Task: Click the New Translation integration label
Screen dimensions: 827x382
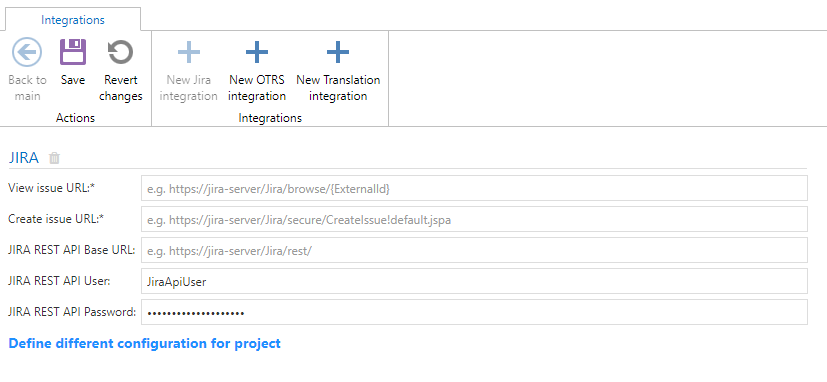Action: tap(338, 88)
